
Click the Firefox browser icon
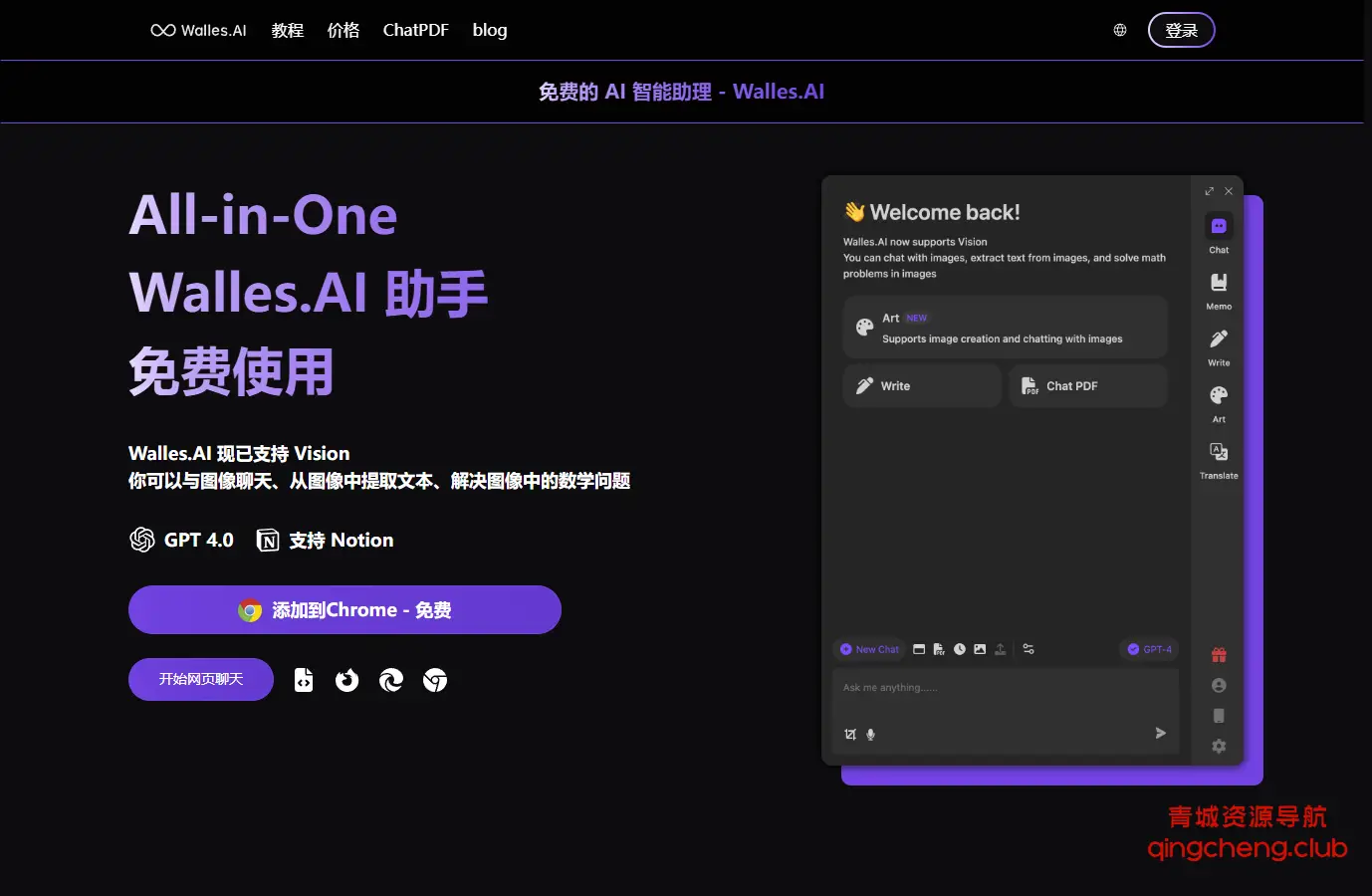[x=346, y=680]
